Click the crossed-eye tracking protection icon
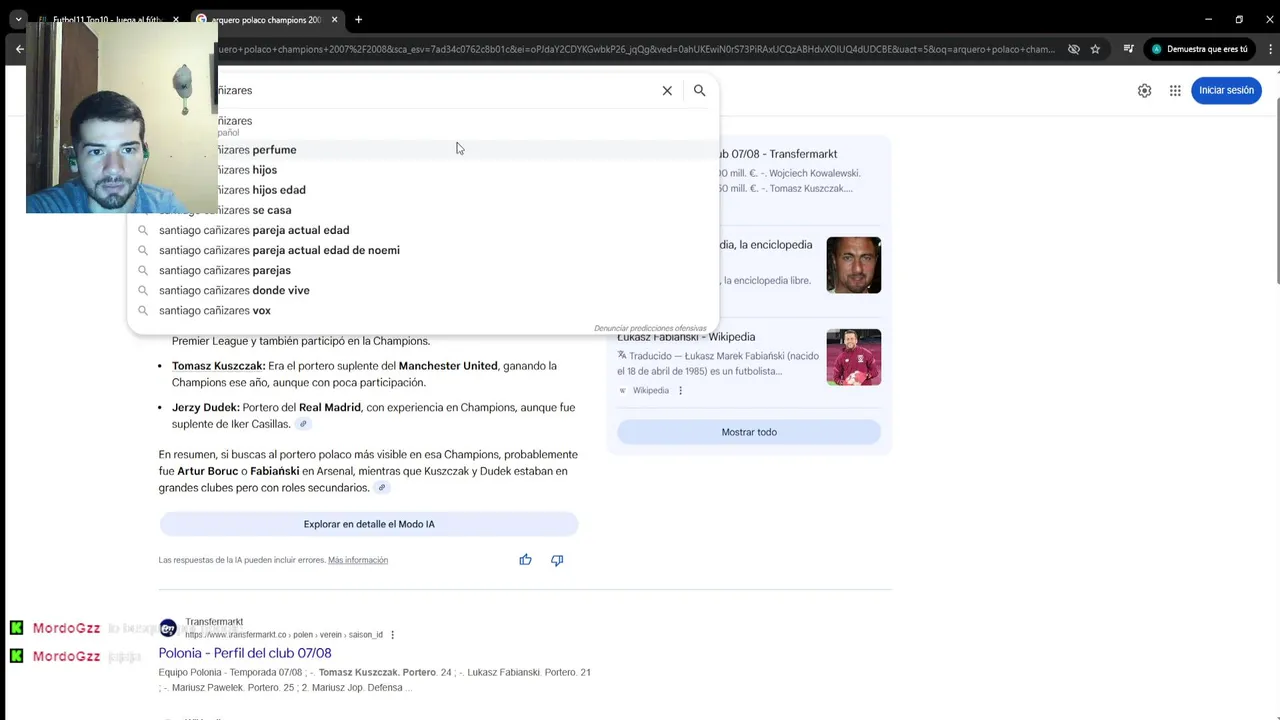Screen dimensions: 1280x720 pyautogui.click(x=1073, y=49)
